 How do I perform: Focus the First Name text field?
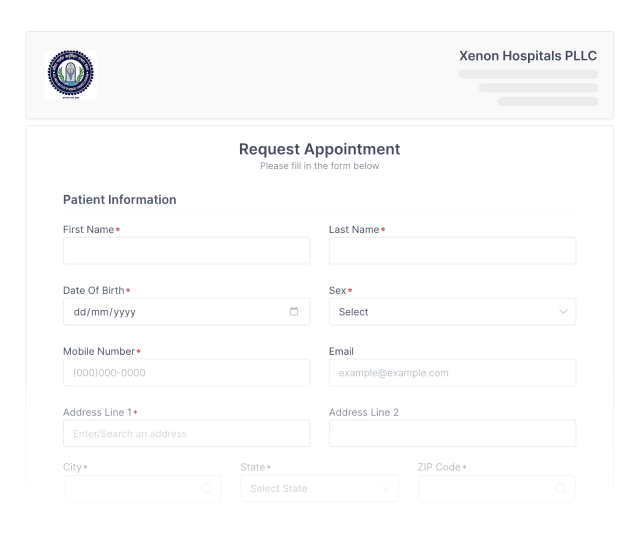(187, 250)
